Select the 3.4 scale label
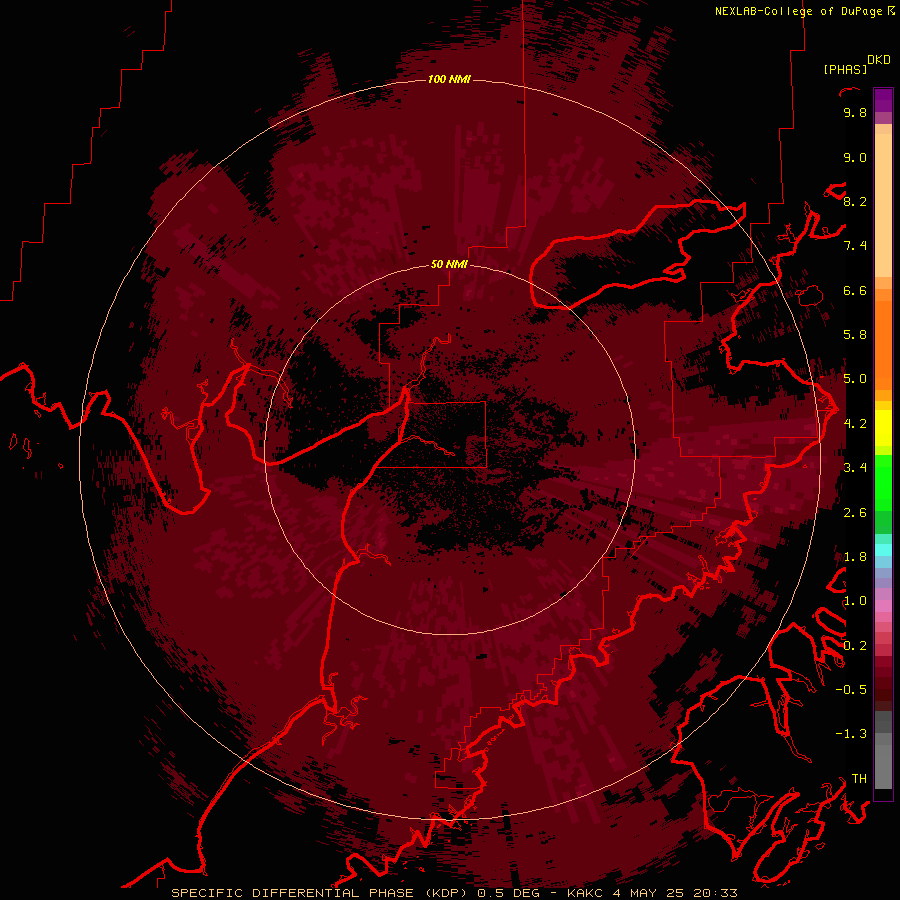This screenshot has width=900, height=900. pyautogui.click(x=855, y=468)
